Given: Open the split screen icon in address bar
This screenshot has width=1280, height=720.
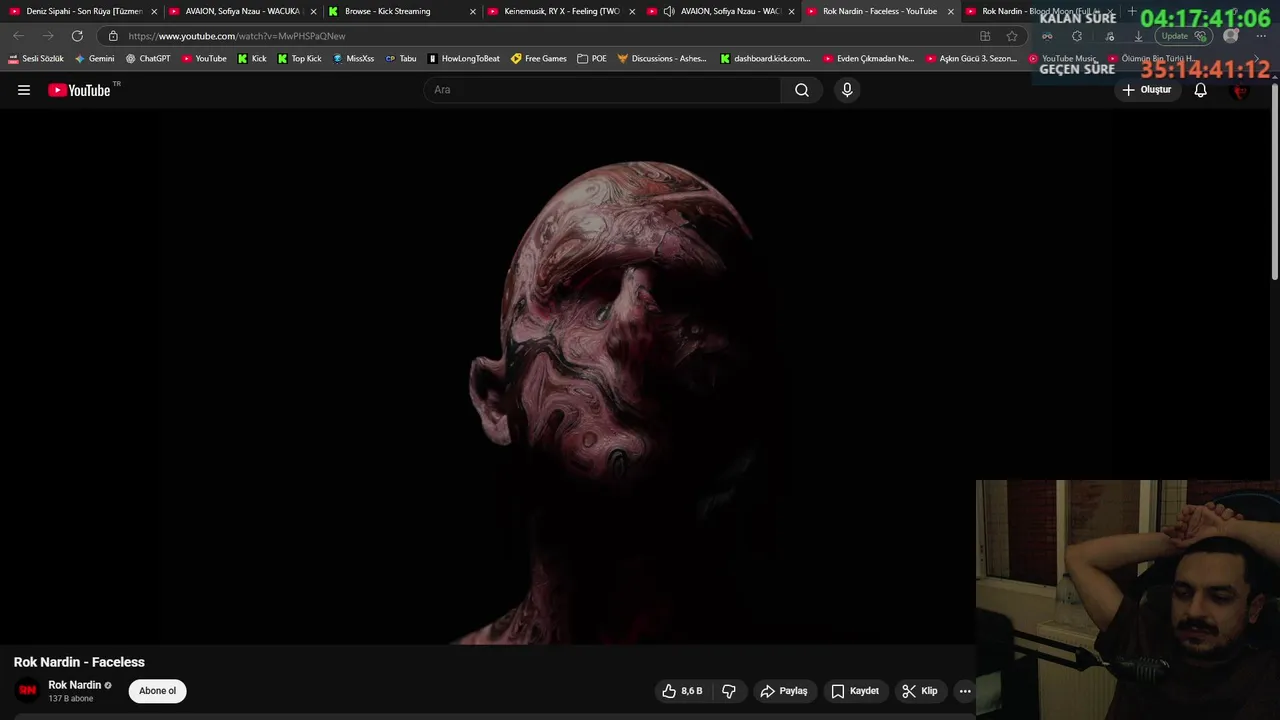Looking at the screenshot, I should coord(985,36).
